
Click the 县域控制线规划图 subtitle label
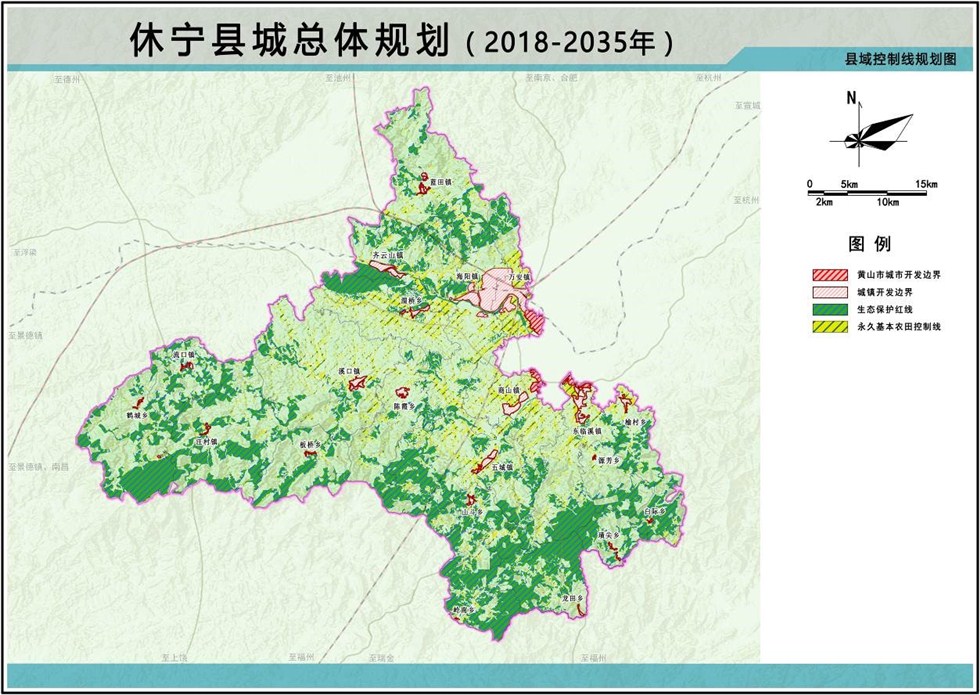pyautogui.click(x=900, y=60)
